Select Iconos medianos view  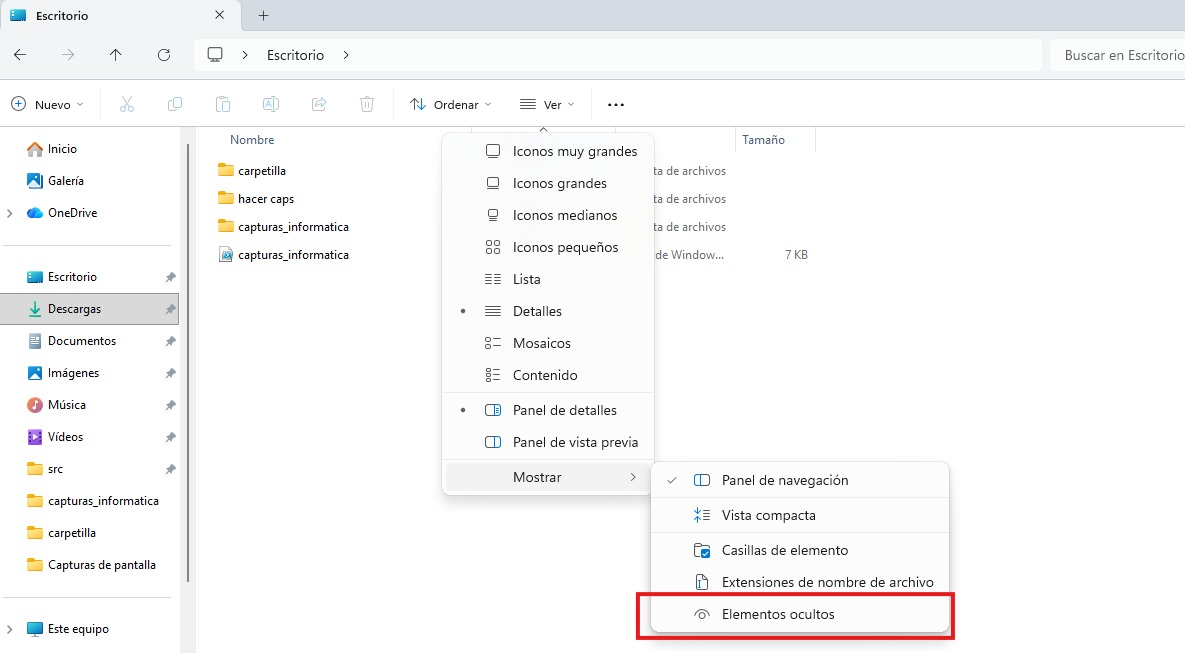pyautogui.click(x=548, y=215)
